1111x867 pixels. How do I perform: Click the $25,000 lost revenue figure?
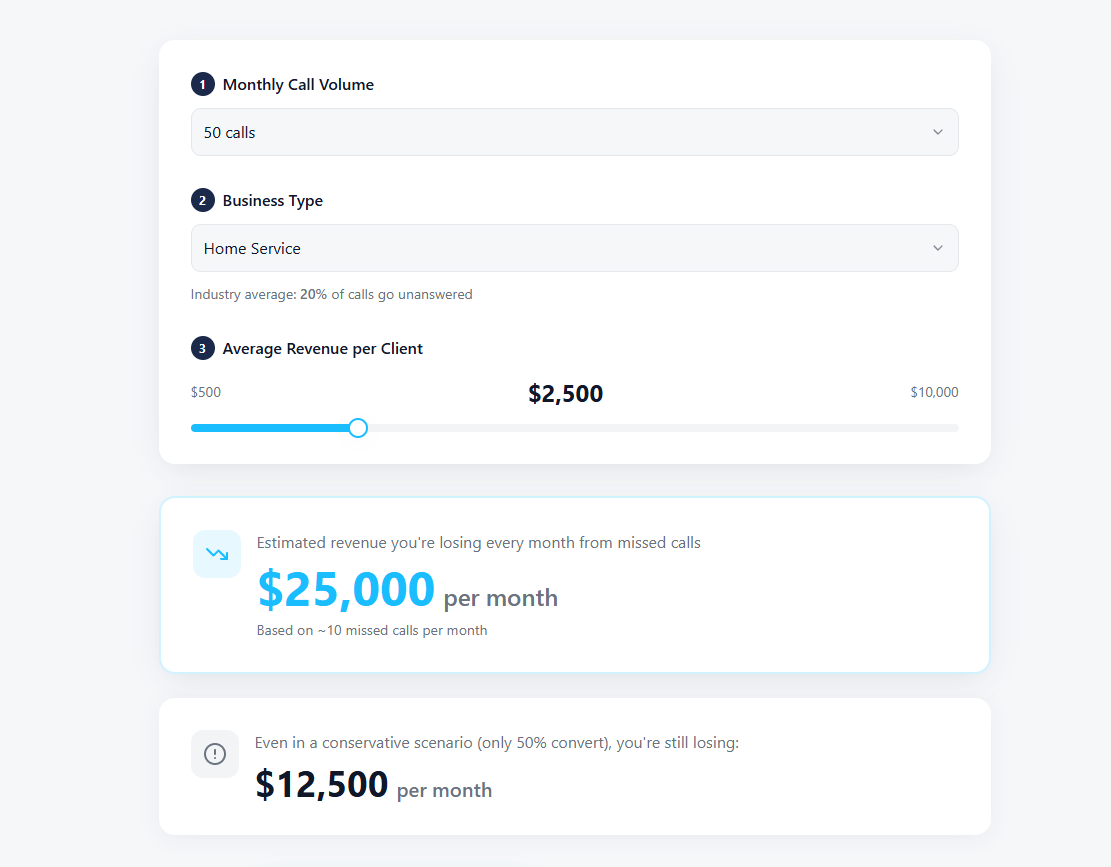coord(346,590)
